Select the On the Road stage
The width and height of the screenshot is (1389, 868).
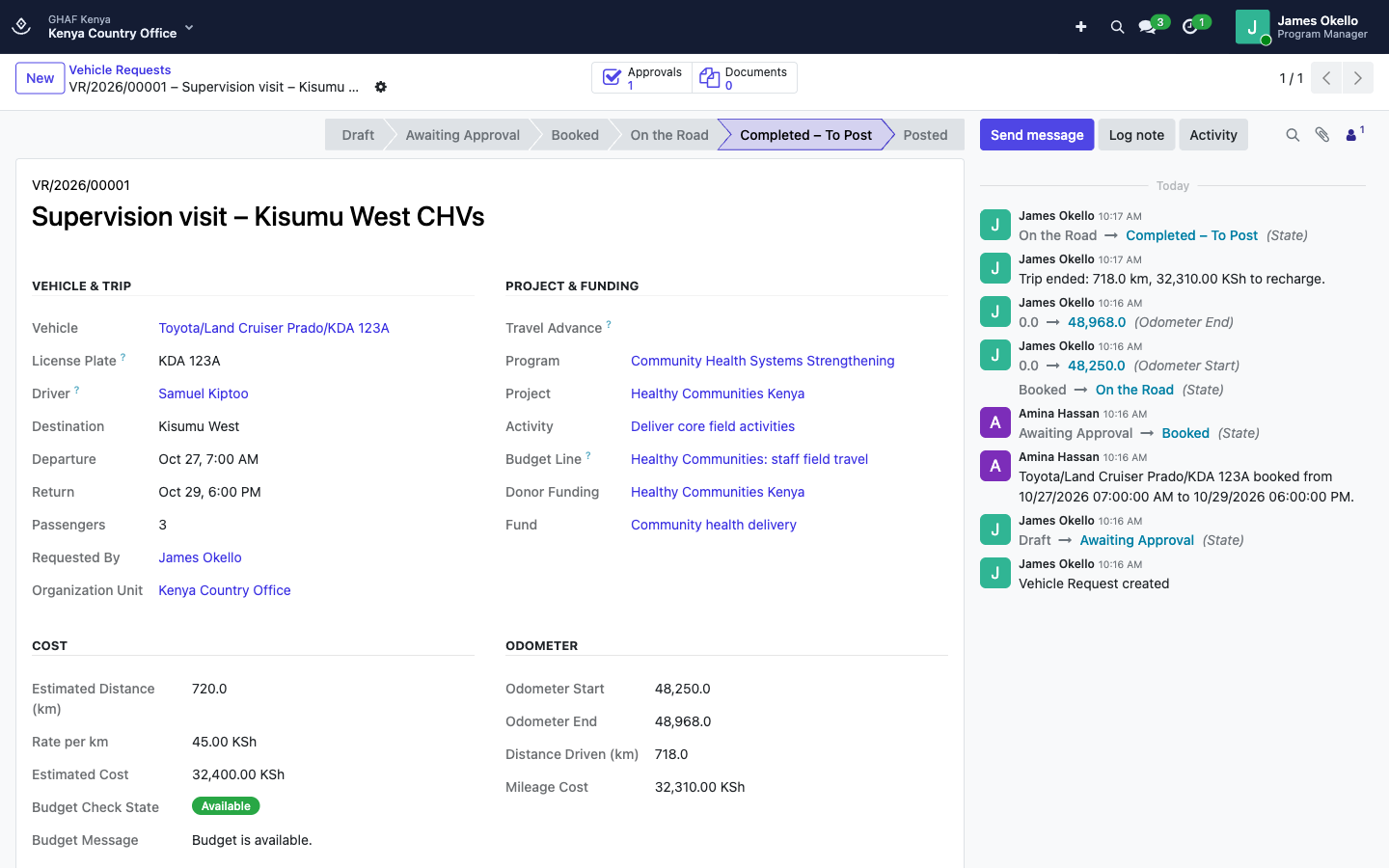(x=669, y=135)
